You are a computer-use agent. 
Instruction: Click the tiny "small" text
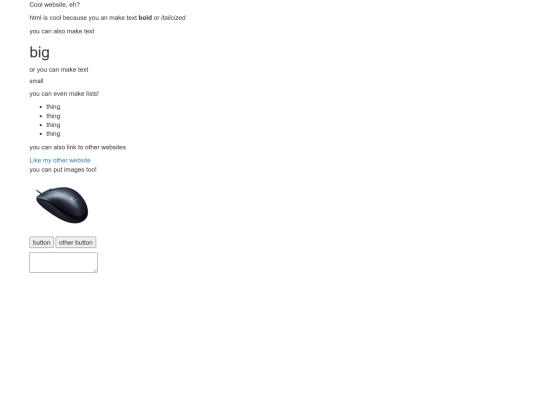tap(36, 81)
